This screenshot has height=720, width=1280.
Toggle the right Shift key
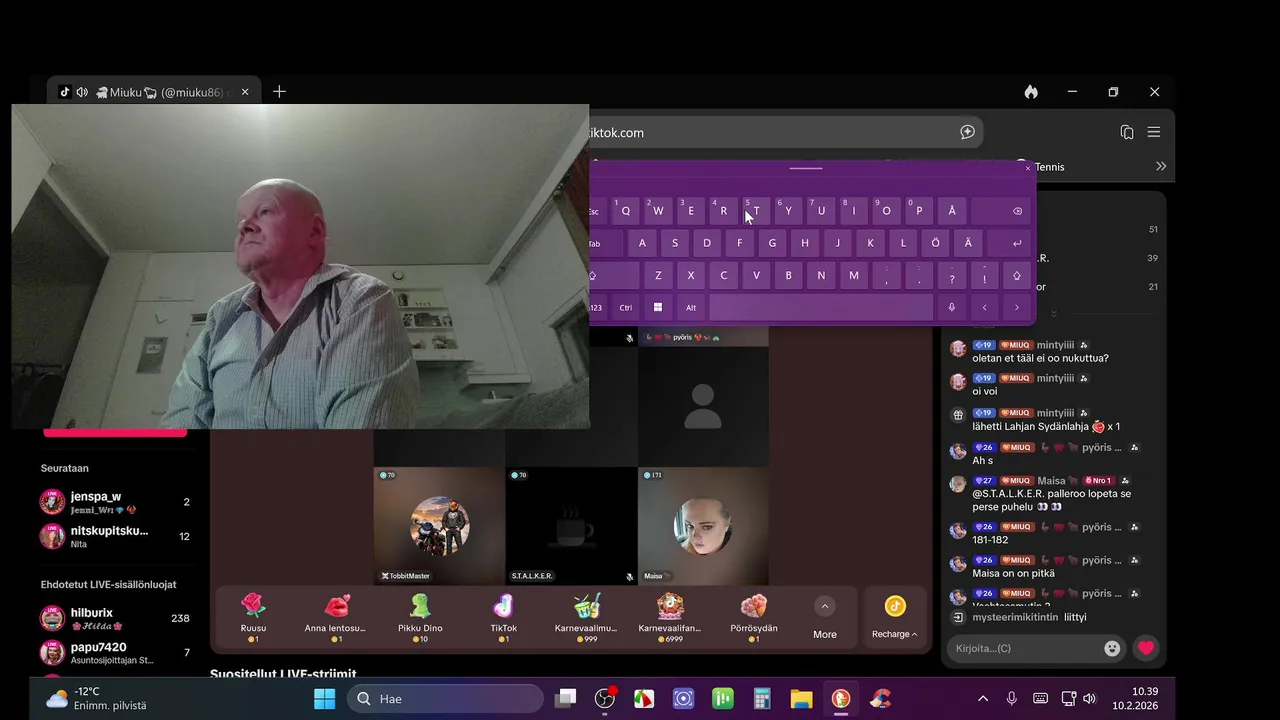click(1017, 275)
